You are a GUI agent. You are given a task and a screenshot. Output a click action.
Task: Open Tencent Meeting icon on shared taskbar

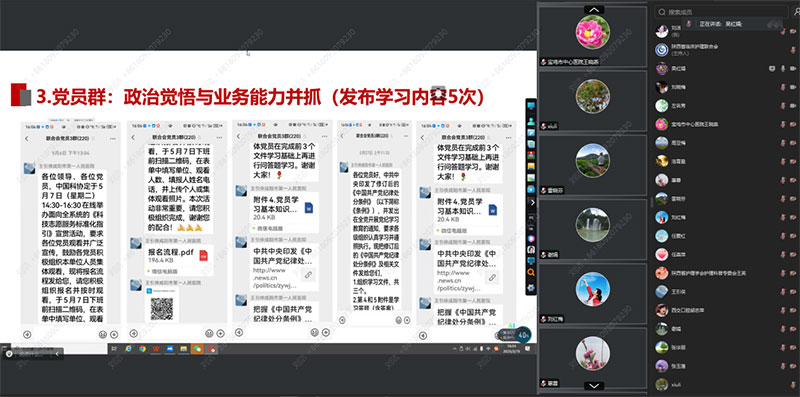(x=170, y=349)
